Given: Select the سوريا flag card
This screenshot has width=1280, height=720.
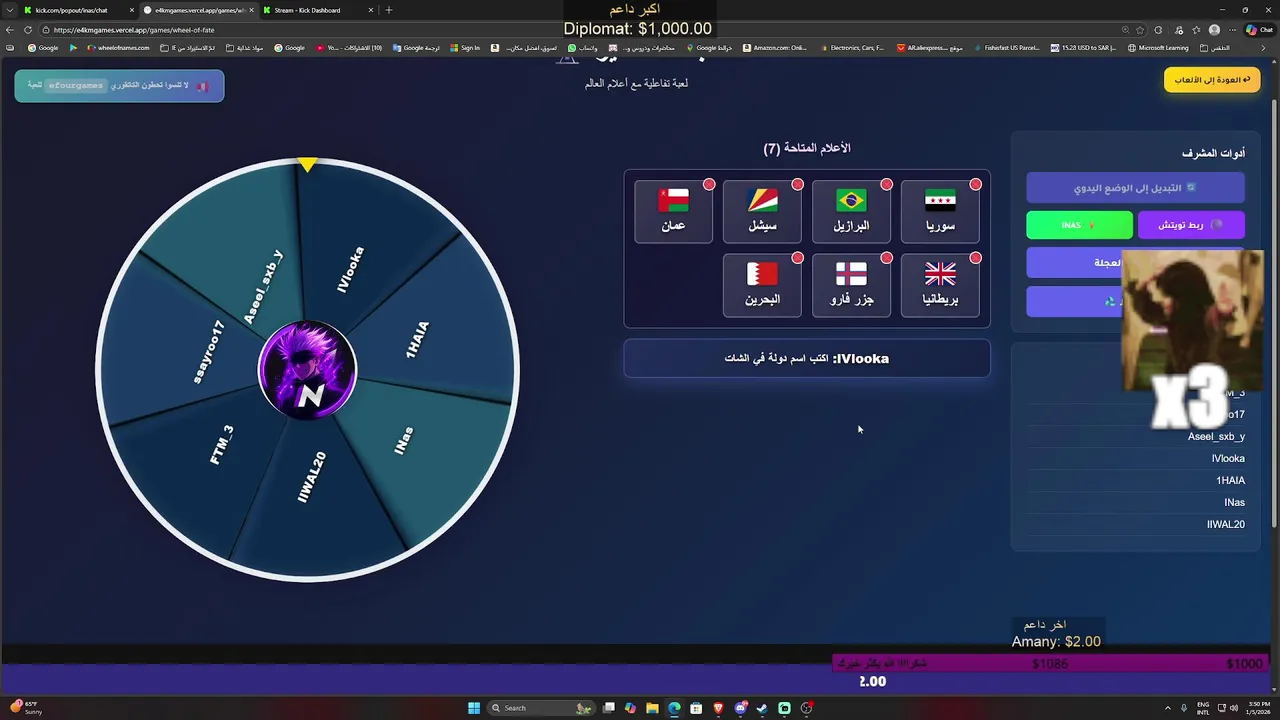Looking at the screenshot, I should [940, 211].
